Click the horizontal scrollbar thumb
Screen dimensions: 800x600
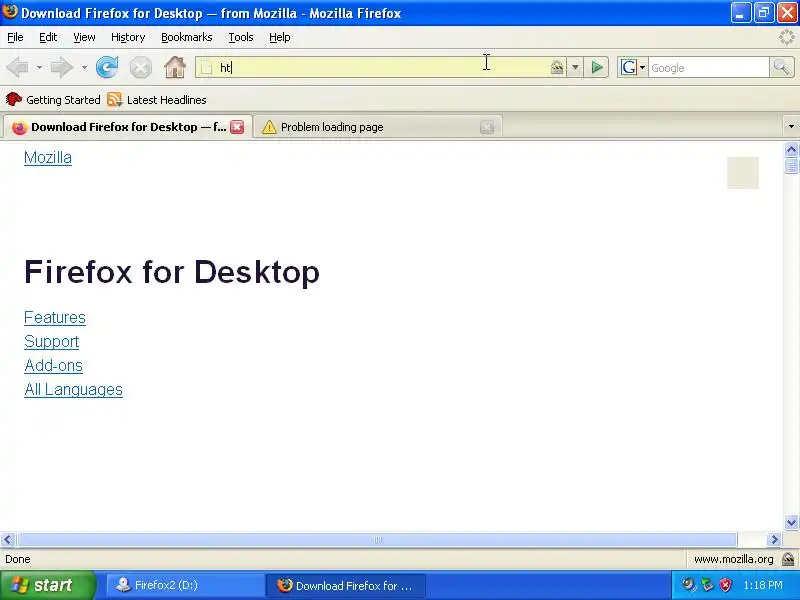tap(378, 539)
